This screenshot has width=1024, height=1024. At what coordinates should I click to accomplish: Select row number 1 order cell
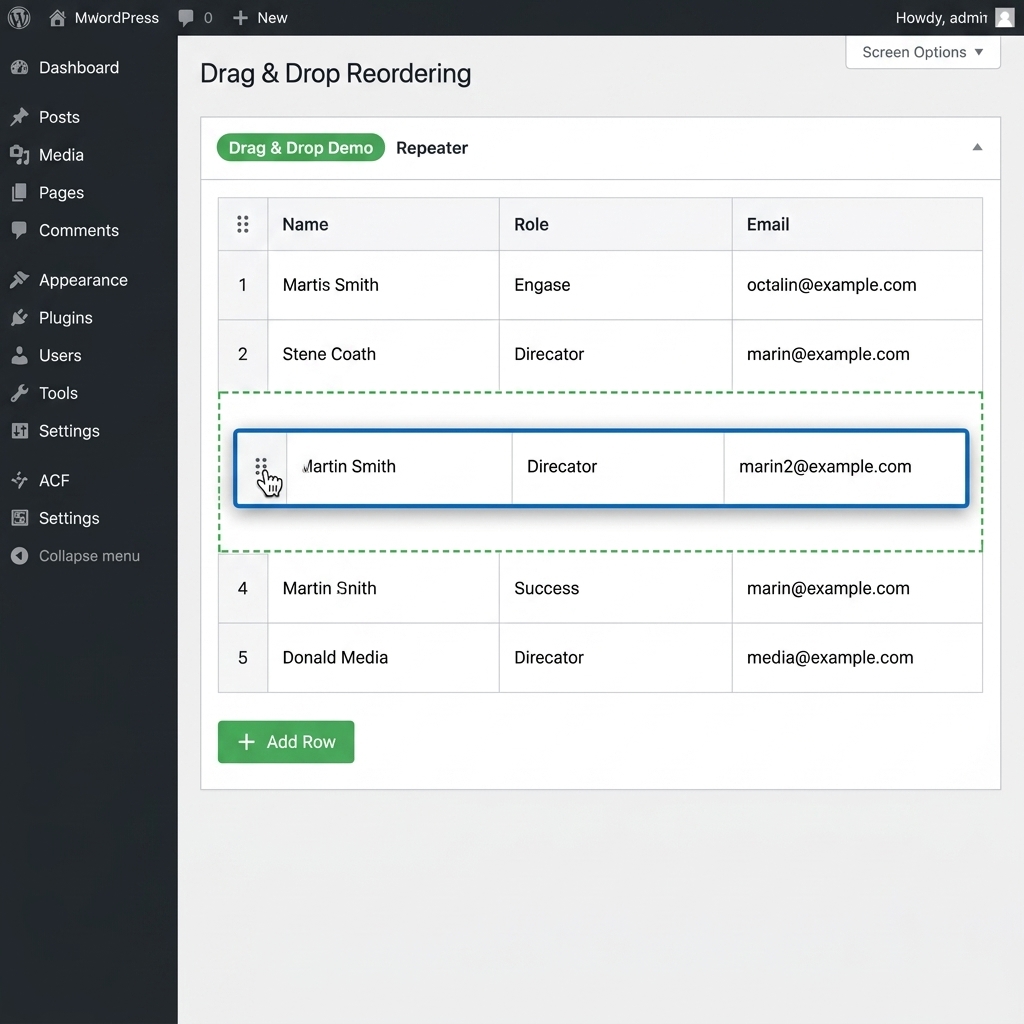pyautogui.click(x=243, y=285)
